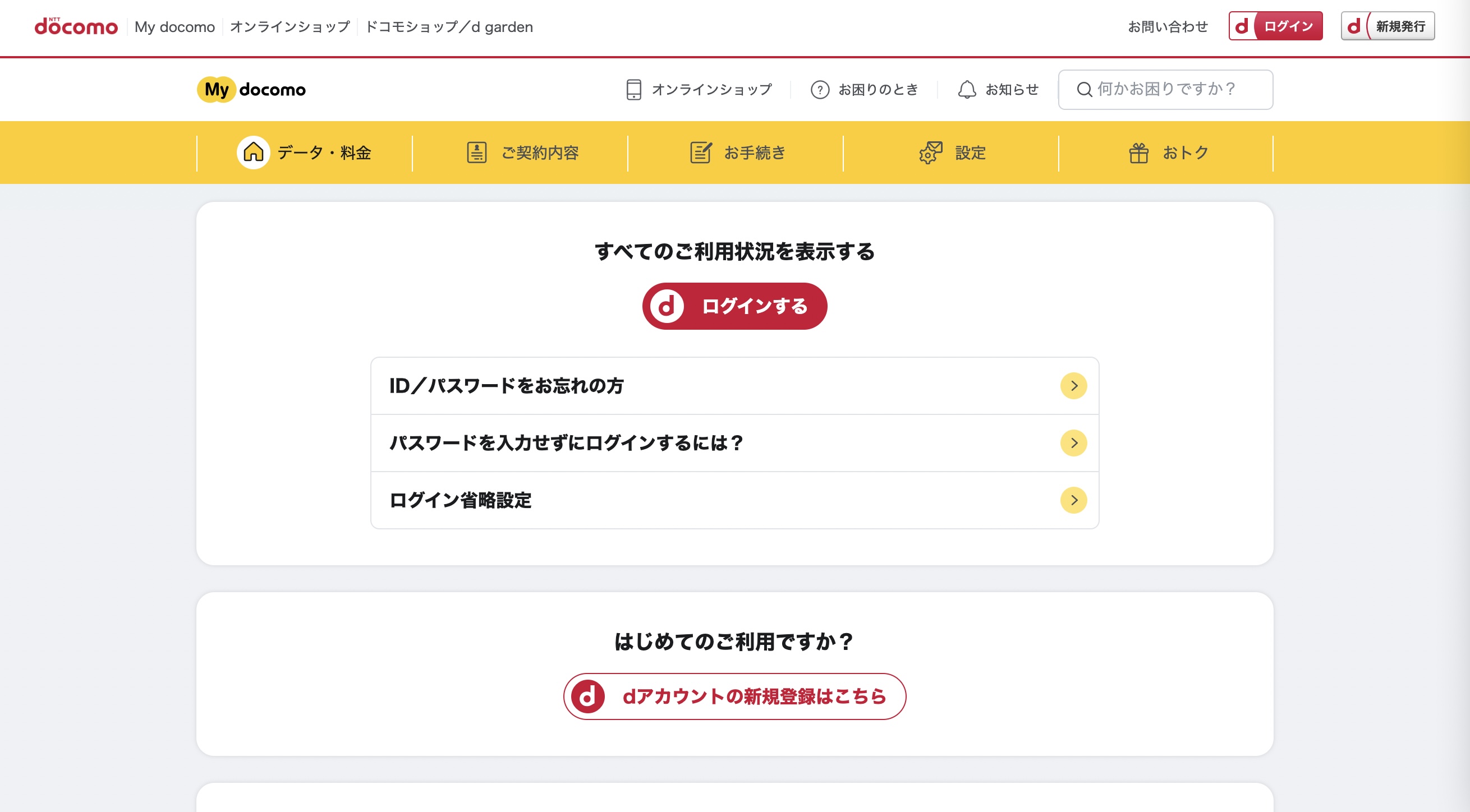Click the 新規発行 text in header

(1400, 26)
